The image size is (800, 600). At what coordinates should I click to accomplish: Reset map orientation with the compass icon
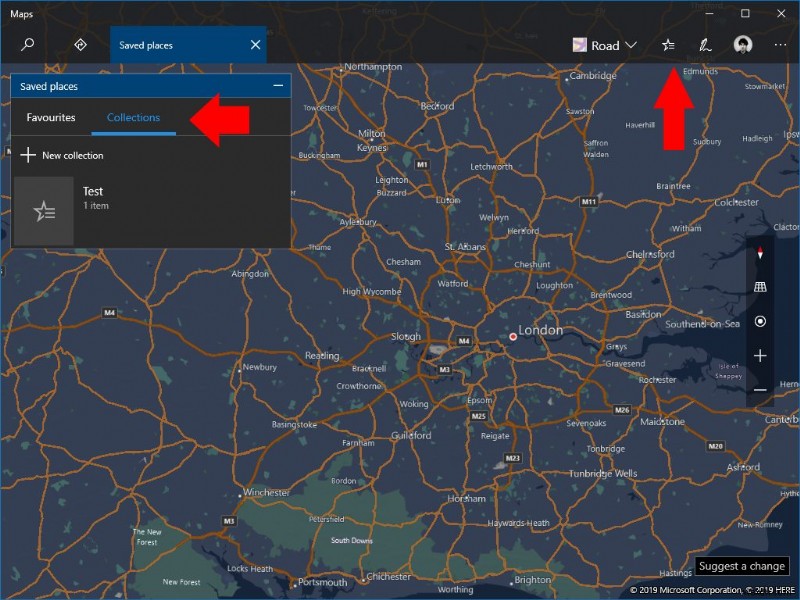coord(760,253)
